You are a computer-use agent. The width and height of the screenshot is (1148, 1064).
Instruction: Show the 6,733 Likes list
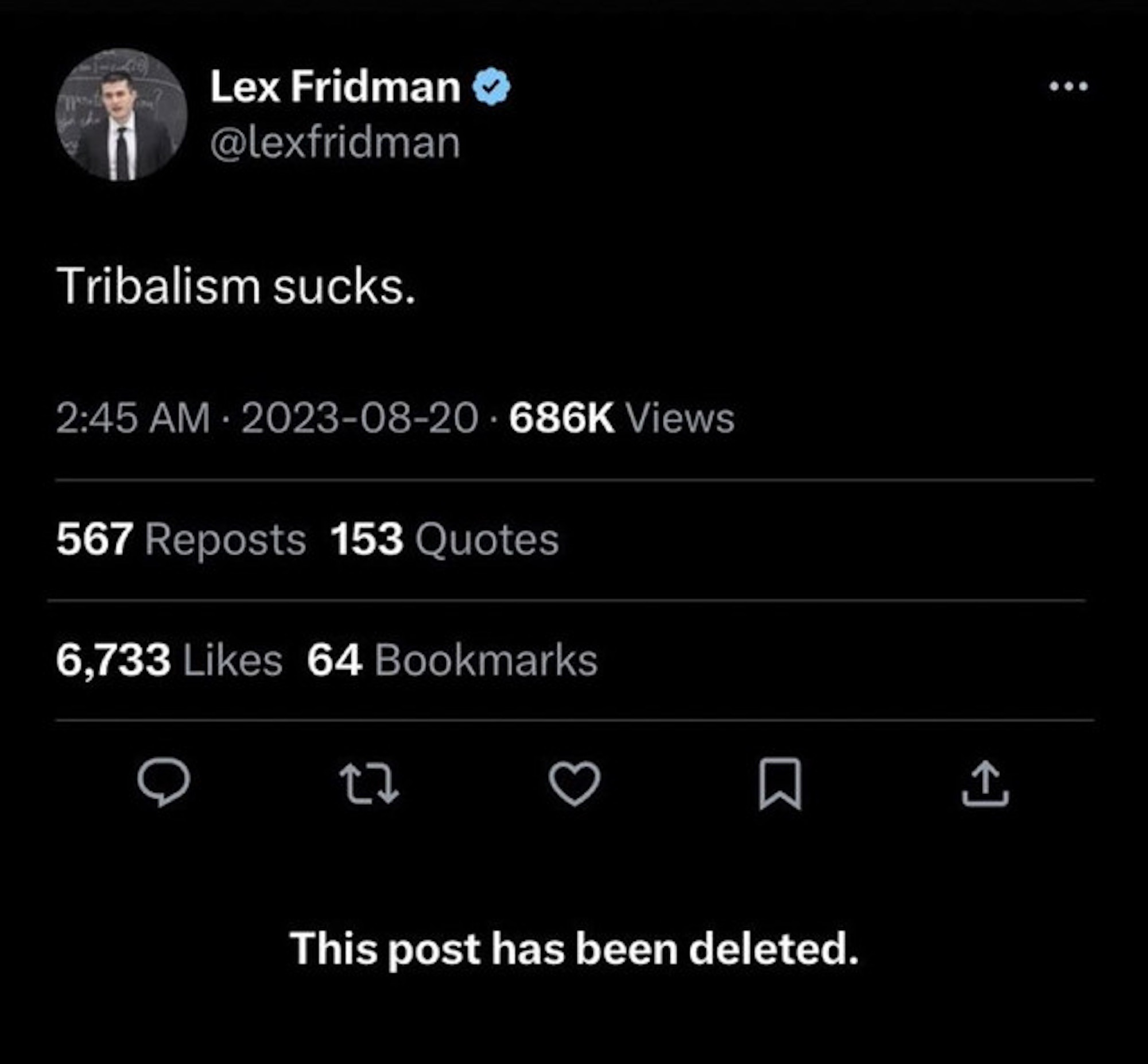tap(169, 660)
